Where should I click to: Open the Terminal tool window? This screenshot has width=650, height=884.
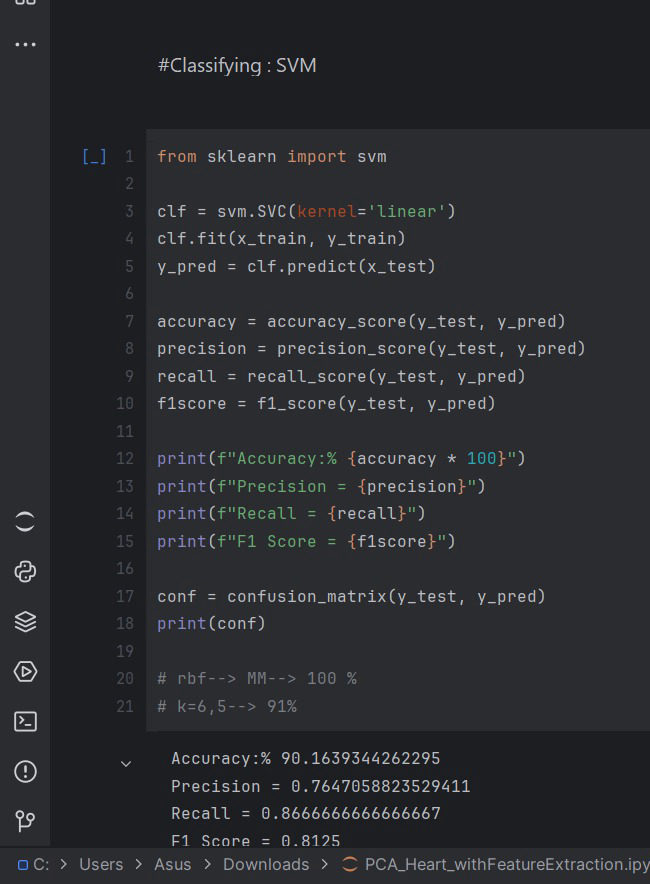[25, 722]
